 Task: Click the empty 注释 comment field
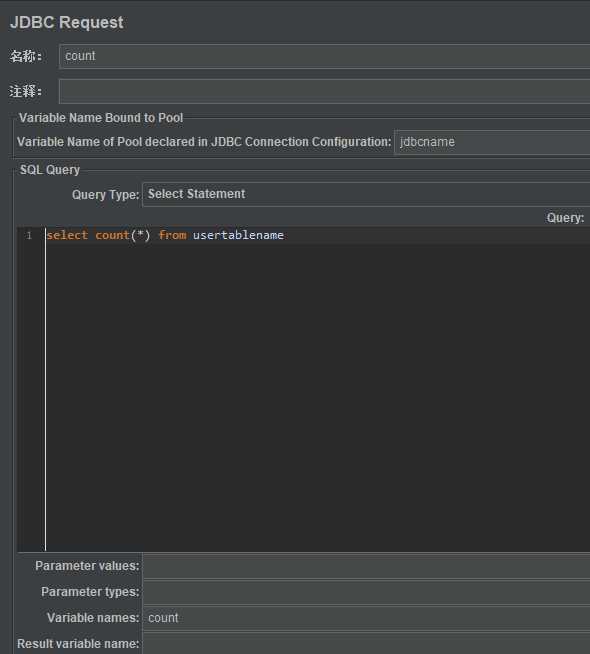pos(324,91)
